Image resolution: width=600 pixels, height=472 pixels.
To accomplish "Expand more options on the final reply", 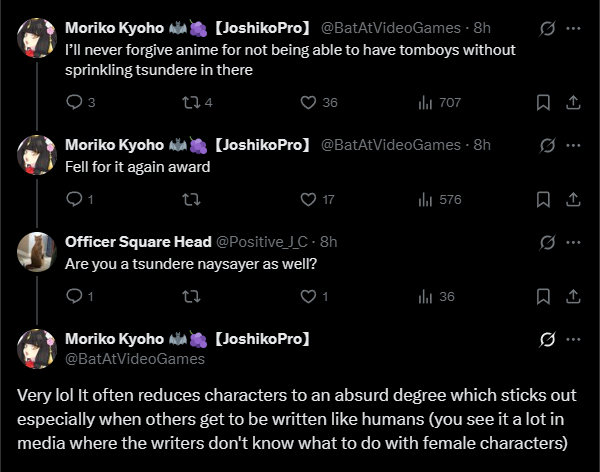I will (x=573, y=339).
